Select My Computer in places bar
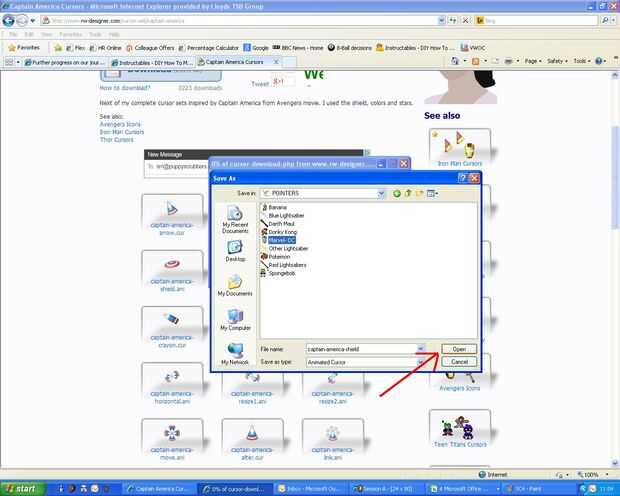Image resolution: width=620 pixels, height=496 pixels. (x=235, y=320)
